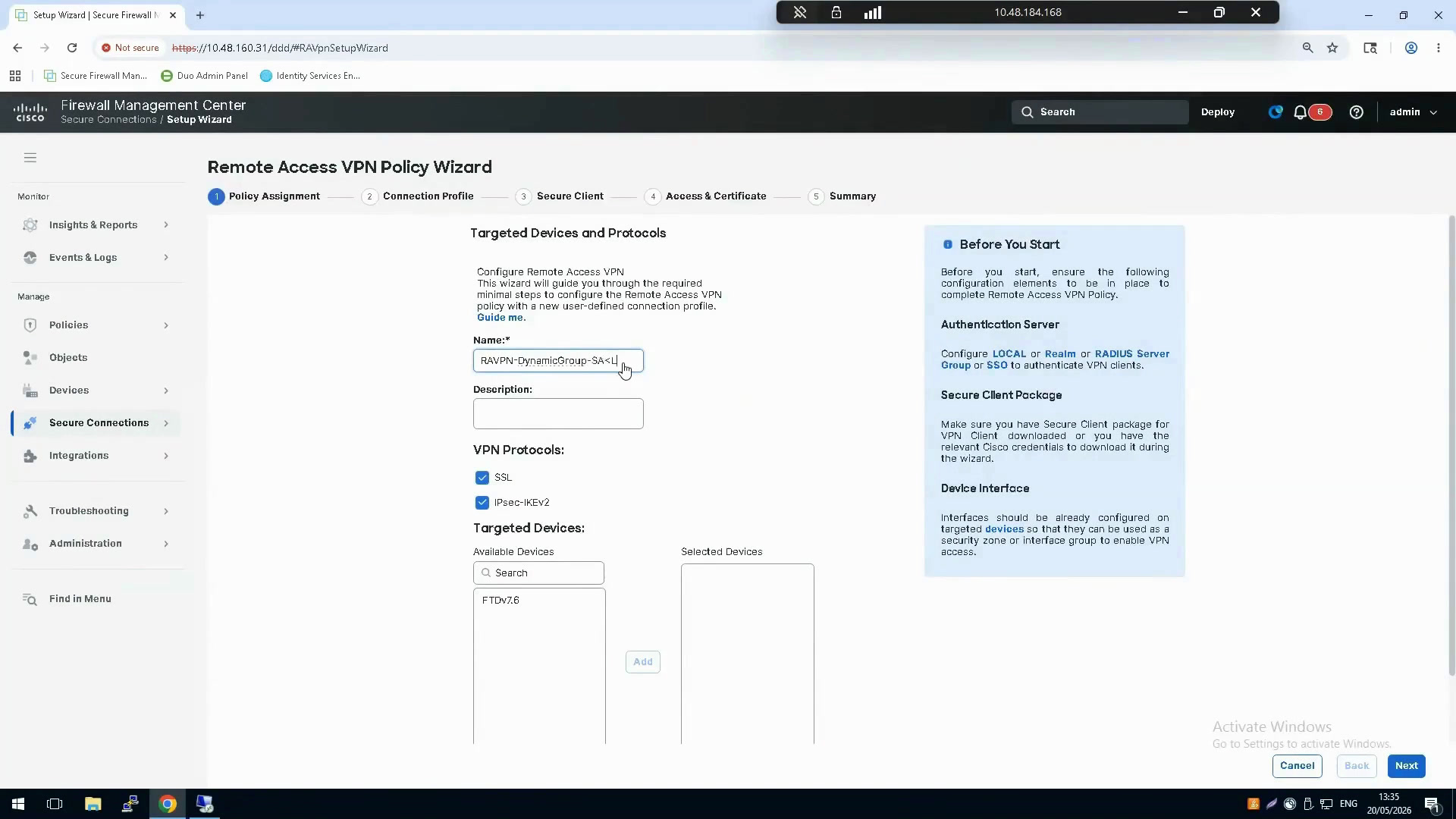
Task: Expand the Insights & Reports chevron
Action: point(166,225)
